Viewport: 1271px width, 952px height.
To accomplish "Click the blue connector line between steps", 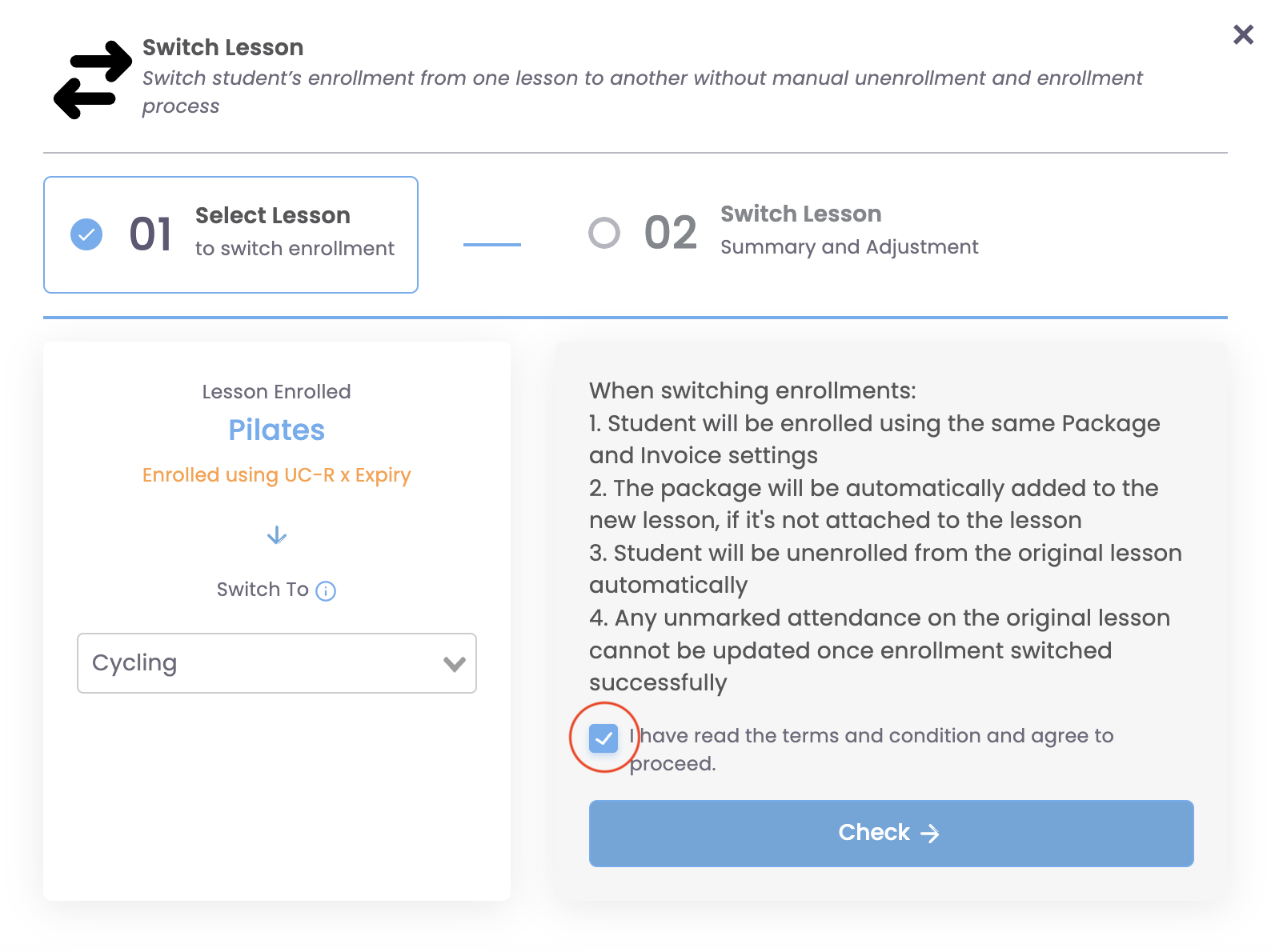I will 492,244.
